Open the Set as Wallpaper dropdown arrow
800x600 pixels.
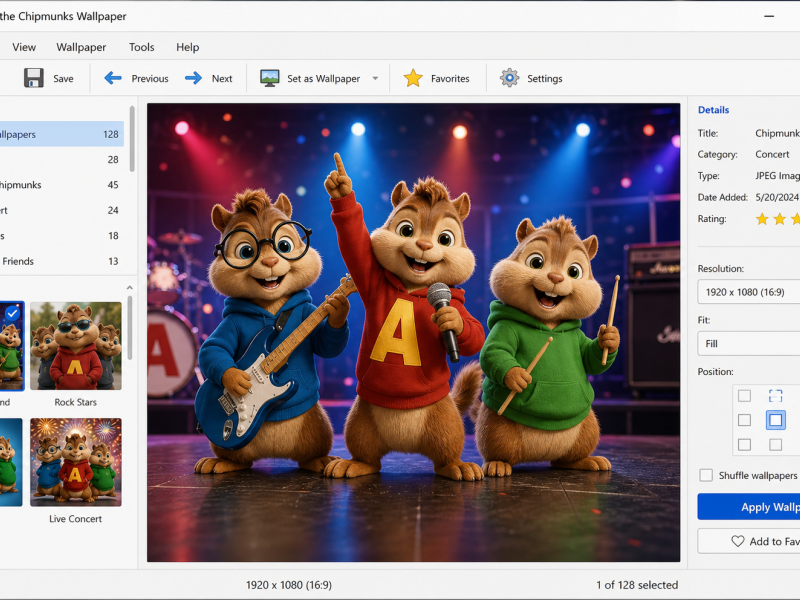pyautogui.click(x=375, y=79)
